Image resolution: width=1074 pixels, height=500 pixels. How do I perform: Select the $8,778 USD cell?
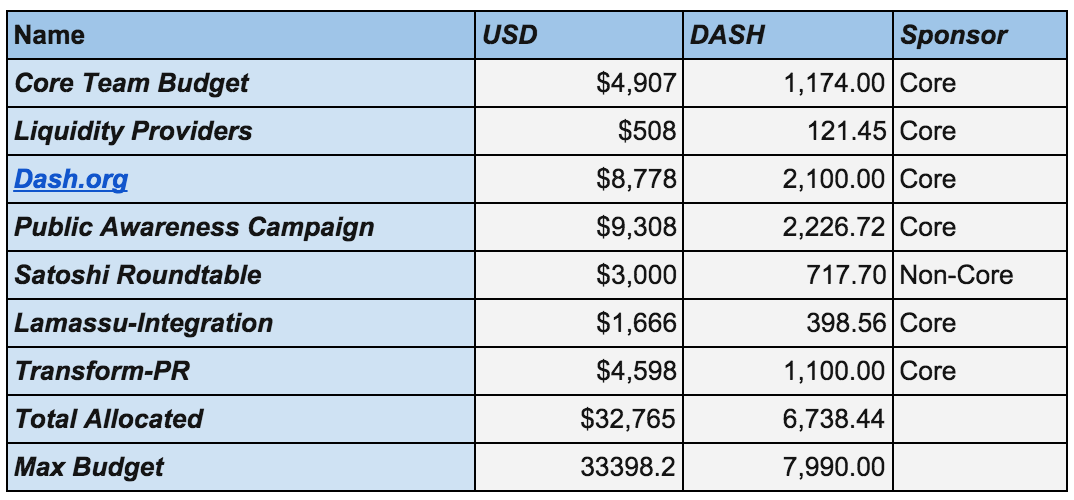(x=579, y=179)
